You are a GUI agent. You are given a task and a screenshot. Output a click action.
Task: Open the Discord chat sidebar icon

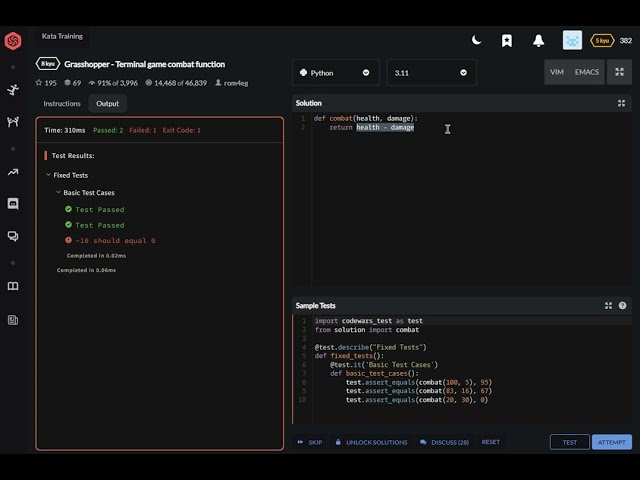tap(13, 204)
